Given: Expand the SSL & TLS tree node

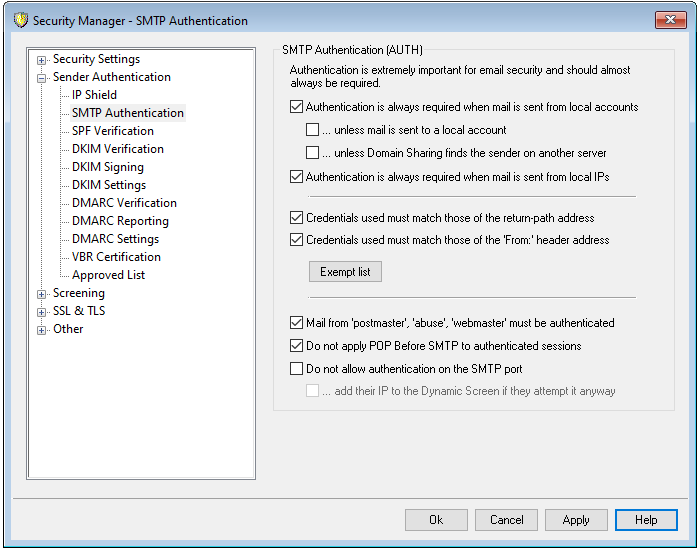Looking at the screenshot, I should pyautogui.click(x=42, y=312).
